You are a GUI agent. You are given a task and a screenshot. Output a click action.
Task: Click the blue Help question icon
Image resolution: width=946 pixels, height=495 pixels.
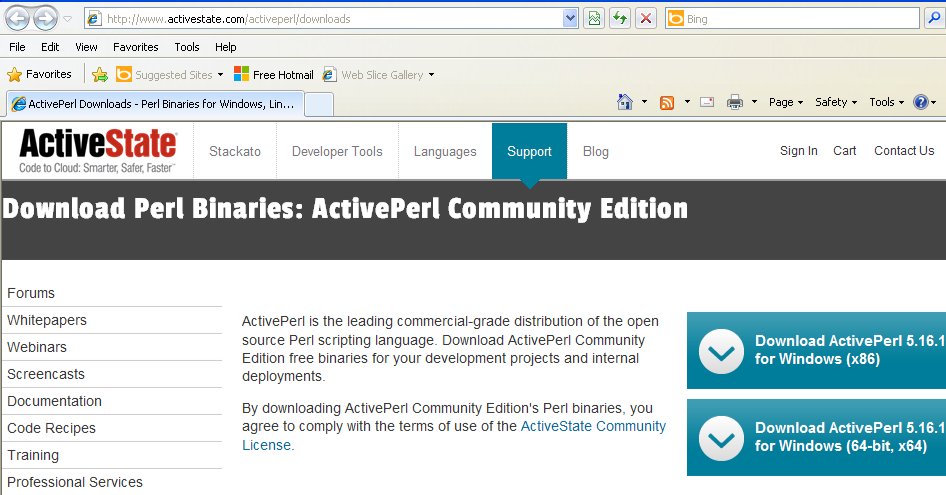click(924, 102)
